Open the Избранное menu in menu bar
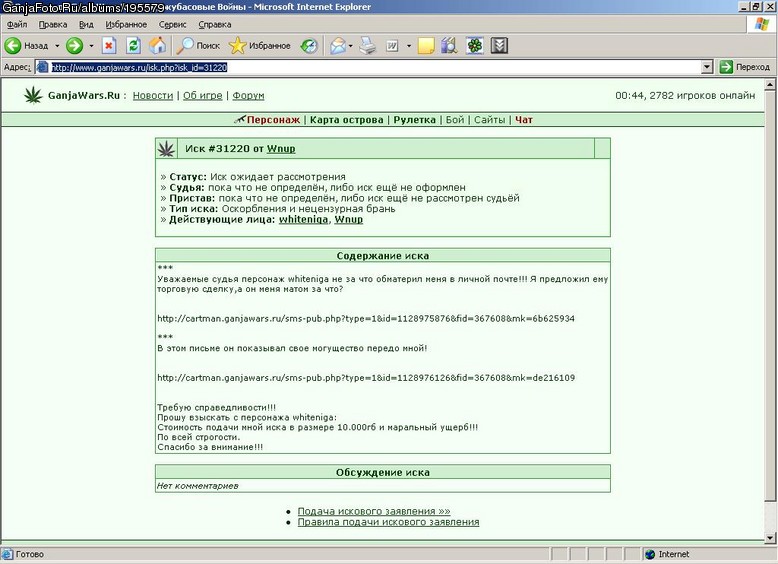The width and height of the screenshot is (778, 564). click(126, 24)
